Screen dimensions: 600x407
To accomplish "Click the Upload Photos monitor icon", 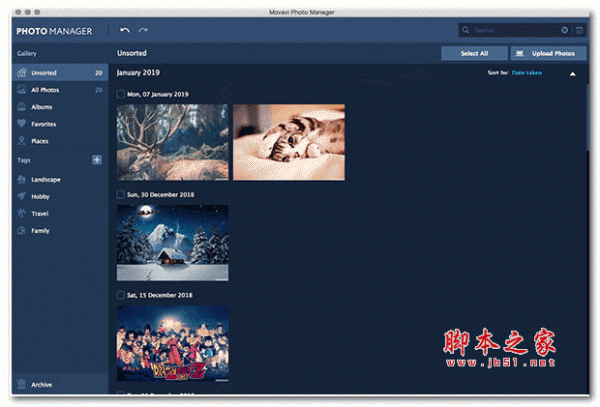I will [519, 53].
